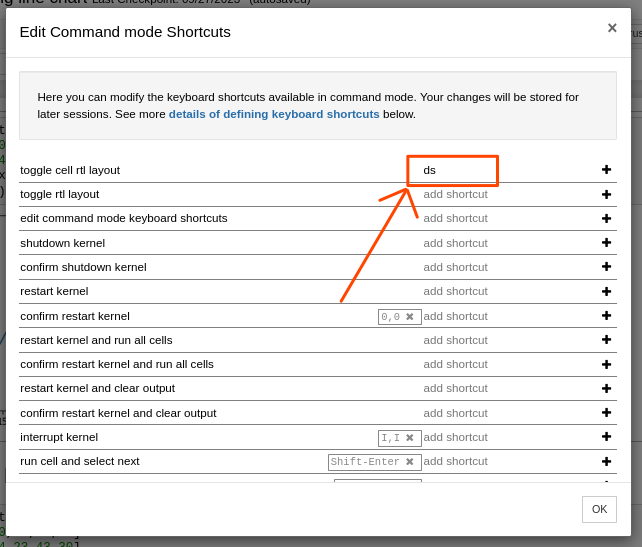The width and height of the screenshot is (642, 547).
Task: Focus shortcut field containing 'ds'
Action: click(453, 170)
